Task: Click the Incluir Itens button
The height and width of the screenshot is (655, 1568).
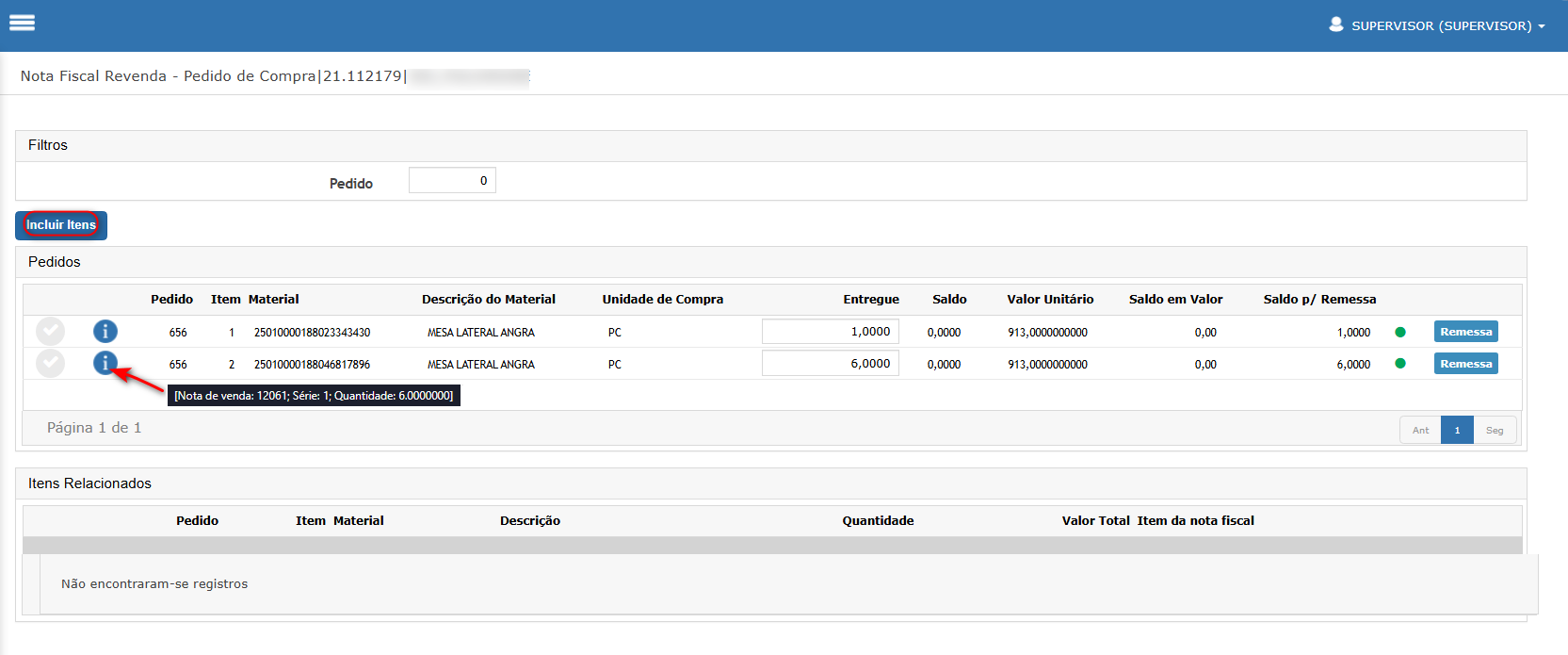Action: [x=61, y=225]
